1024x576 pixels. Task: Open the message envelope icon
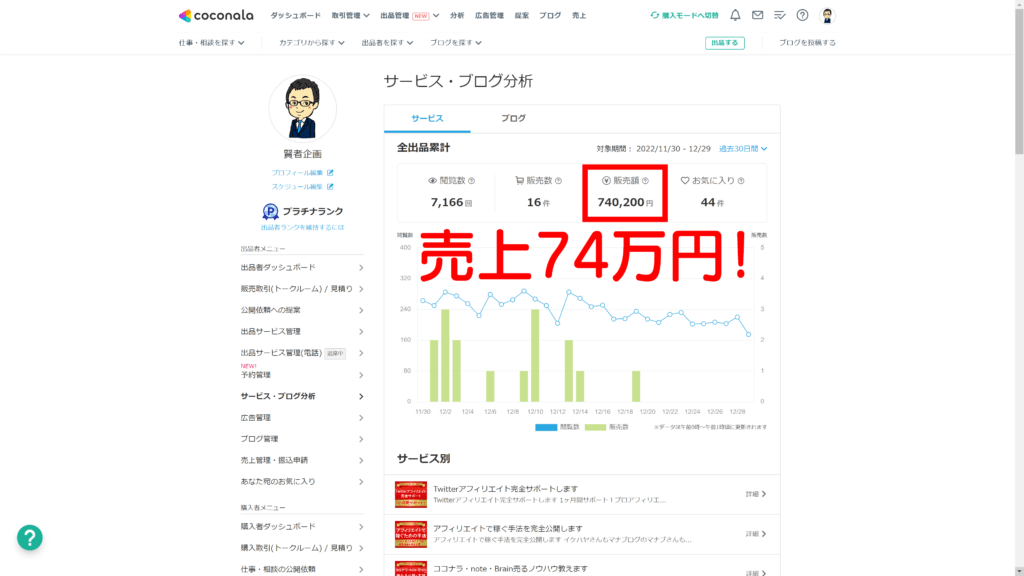756,14
